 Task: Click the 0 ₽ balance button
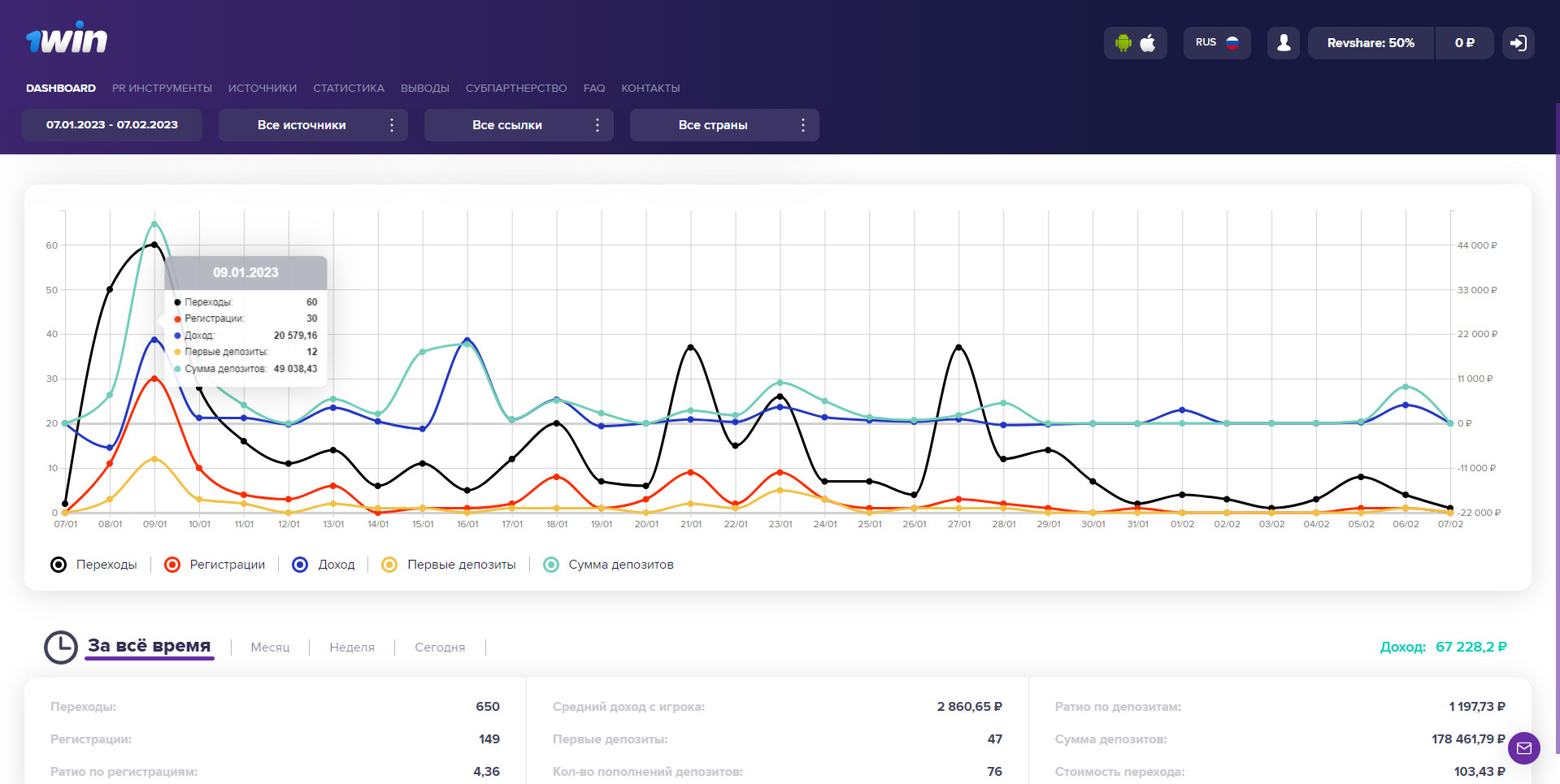click(1464, 43)
